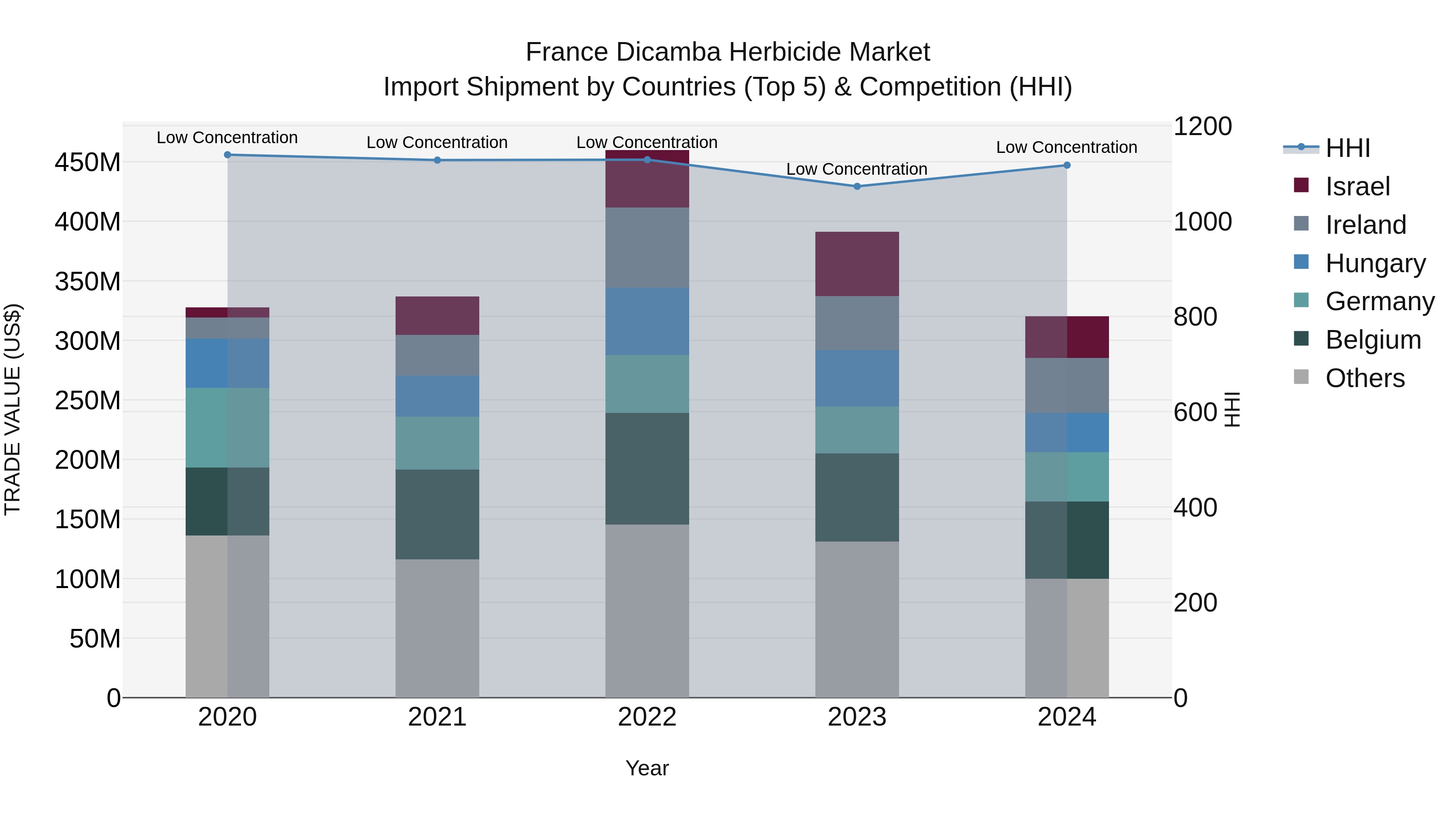Click the Ireland segment of the 2021 bar
This screenshot has width=1456, height=819.
click(x=438, y=356)
